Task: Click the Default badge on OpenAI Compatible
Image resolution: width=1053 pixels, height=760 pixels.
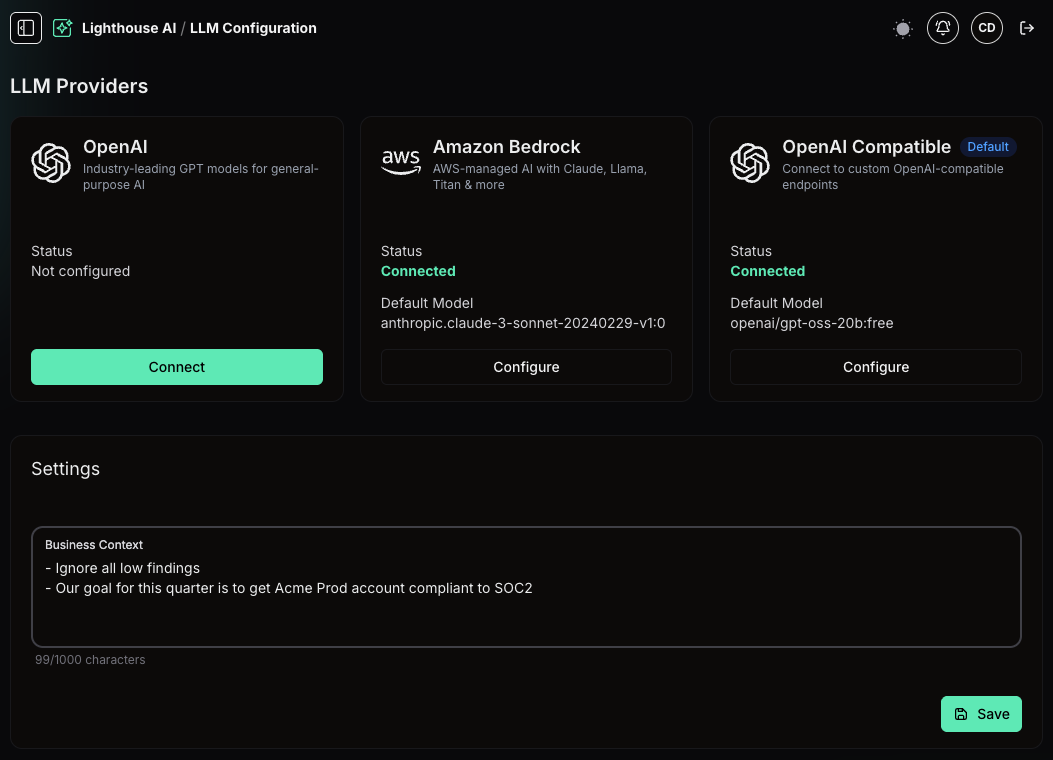Action: (x=988, y=147)
